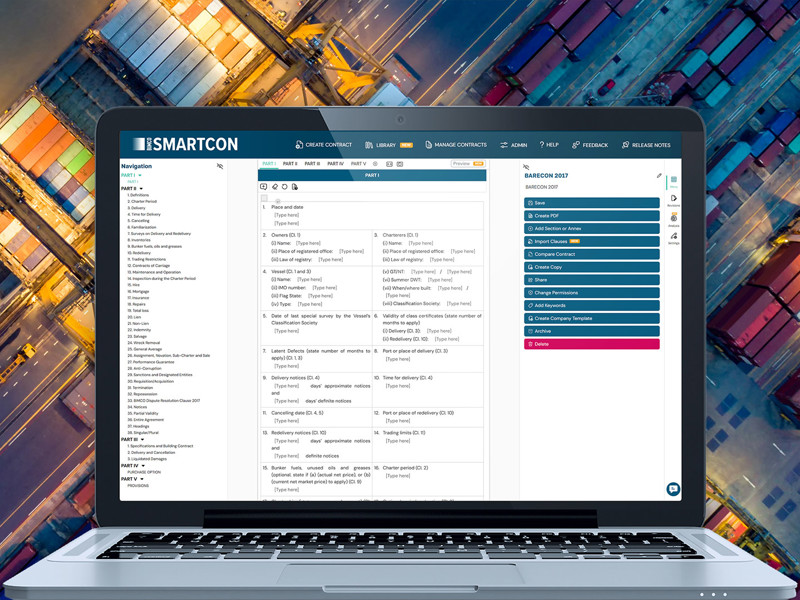Click the pencil edit icon beside BARECON 2017
Viewport: 800px width, 600px height.
pyautogui.click(x=659, y=176)
